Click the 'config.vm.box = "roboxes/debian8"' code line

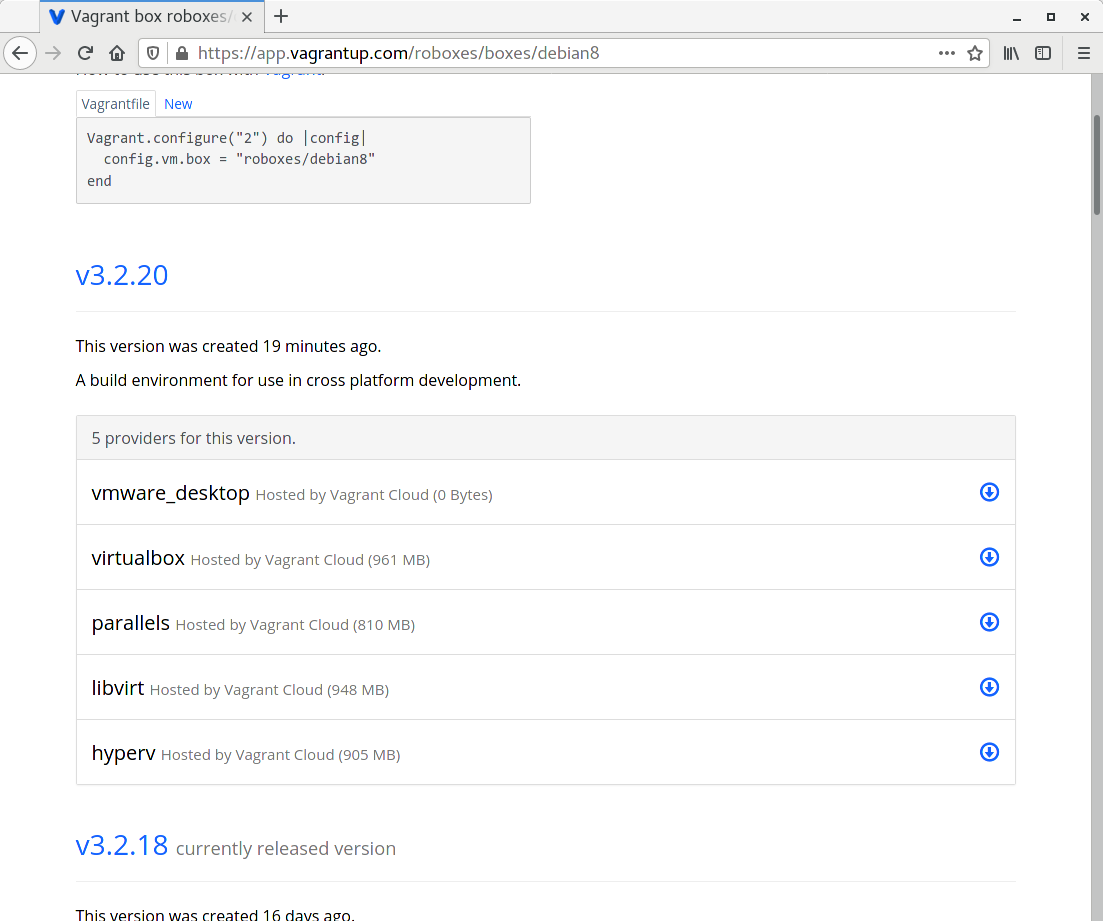[239, 159]
